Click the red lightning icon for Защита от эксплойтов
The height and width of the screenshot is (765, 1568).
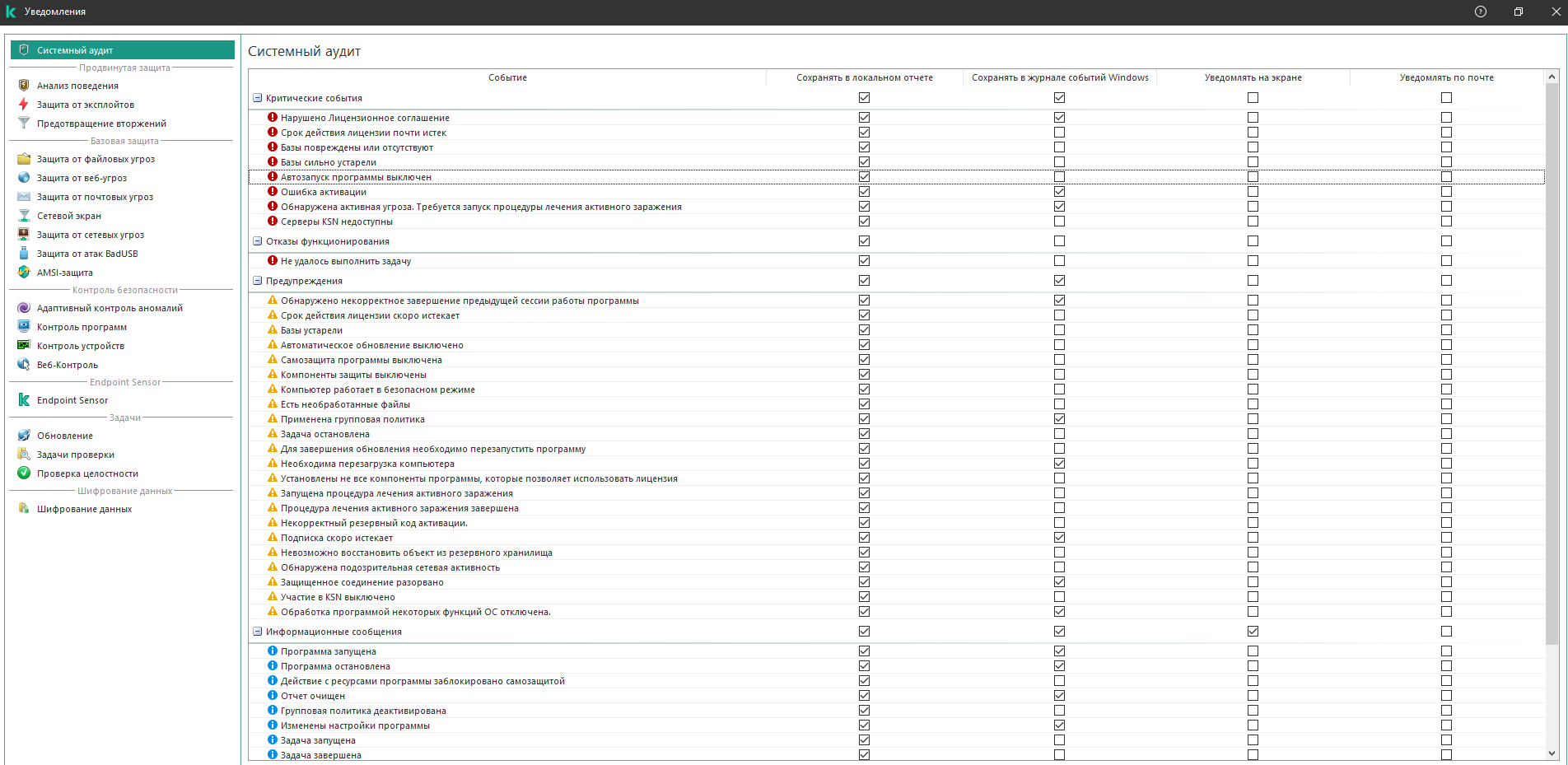pyautogui.click(x=24, y=105)
